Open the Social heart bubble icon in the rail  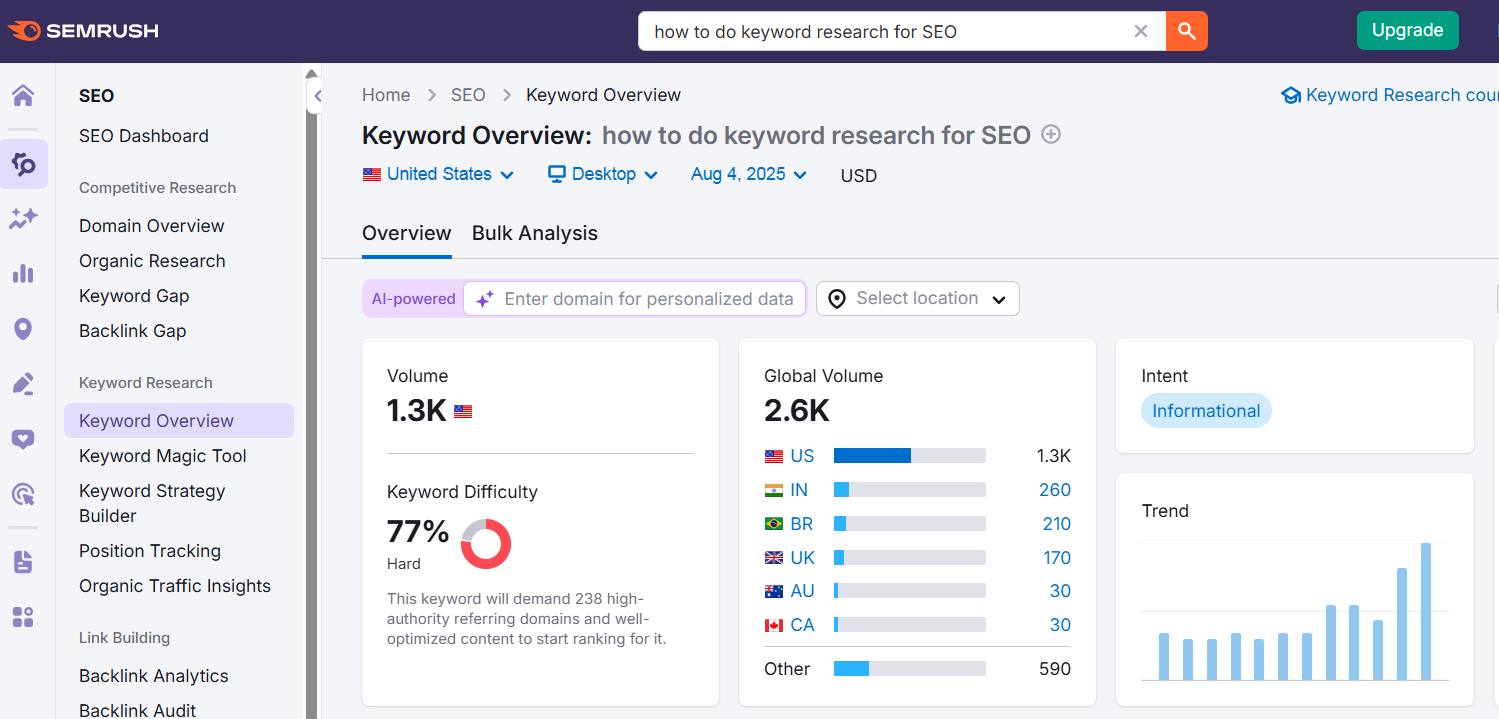click(23, 439)
